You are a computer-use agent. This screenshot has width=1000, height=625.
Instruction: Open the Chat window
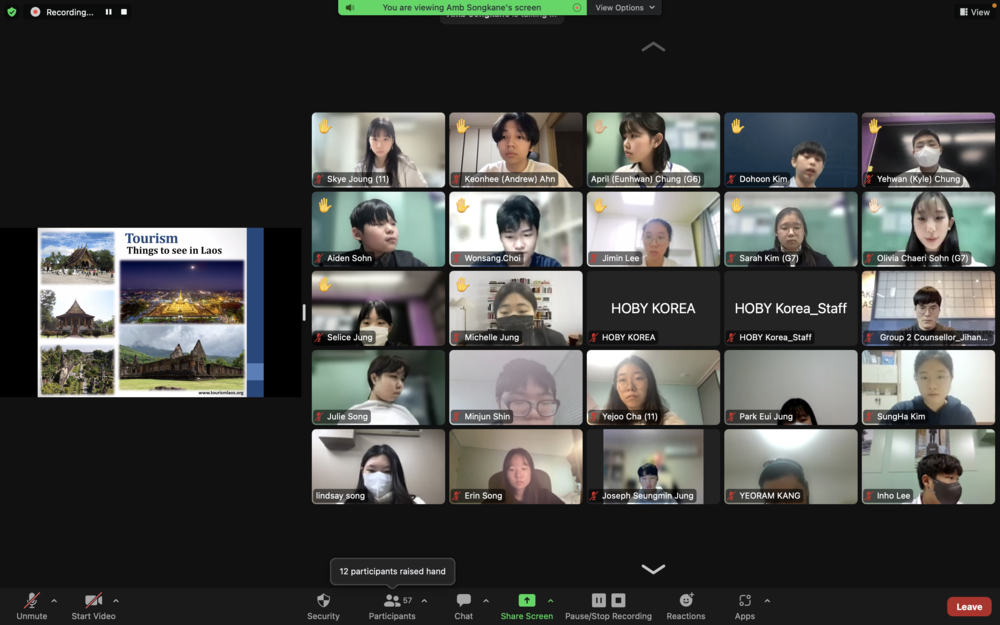pyautogui.click(x=464, y=607)
